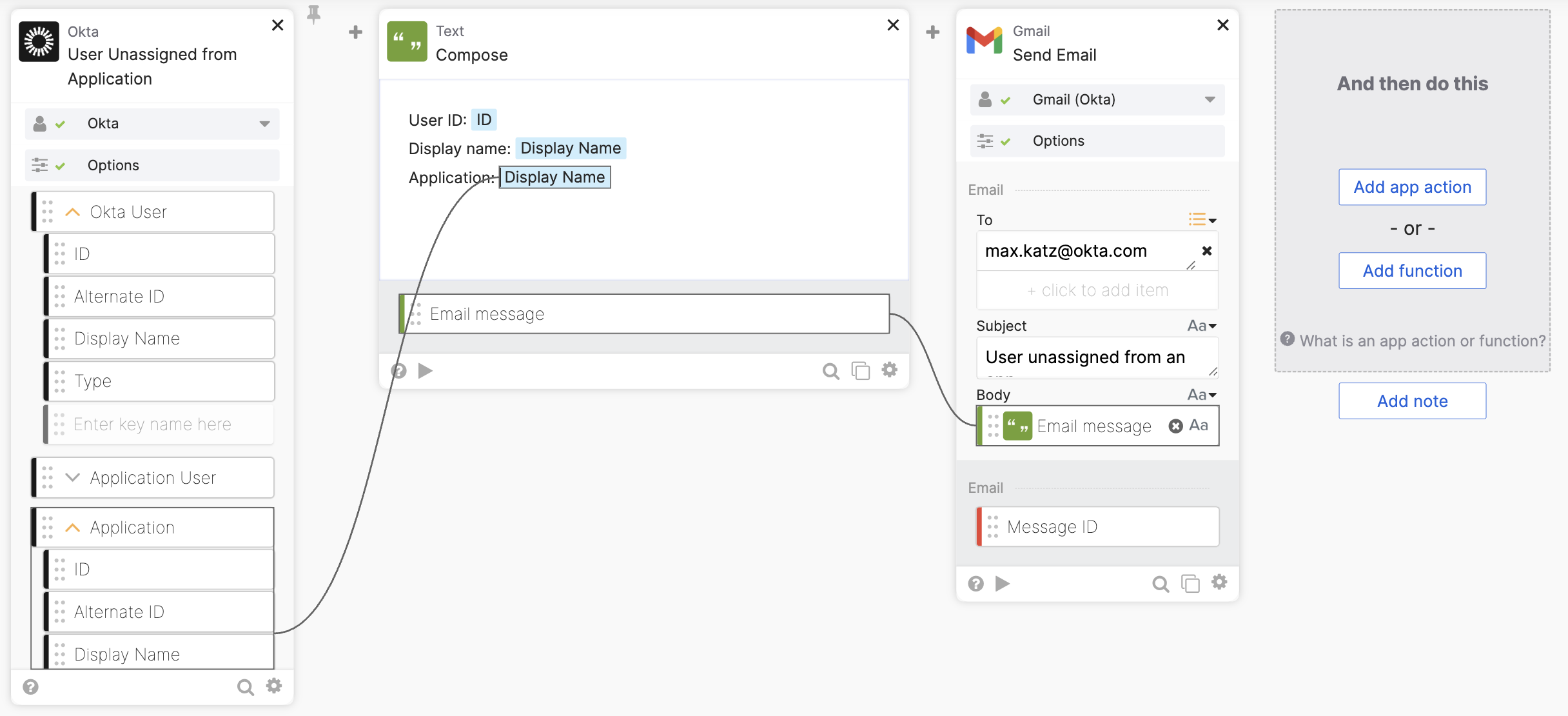The height and width of the screenshot is (716, 1568).
Task: Open help on the Text Compose card
Action: click(399, 371)
